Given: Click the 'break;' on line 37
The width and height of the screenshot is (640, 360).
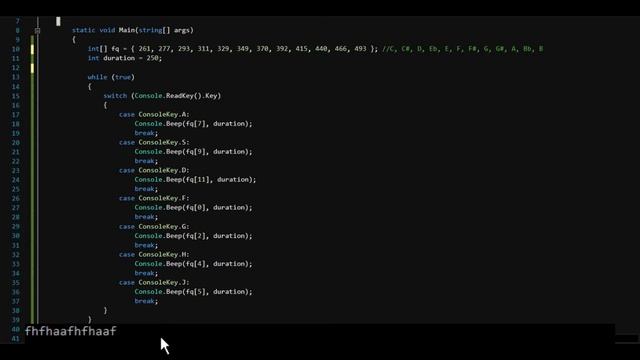Looking at the screenshot, I should point(146,301).
